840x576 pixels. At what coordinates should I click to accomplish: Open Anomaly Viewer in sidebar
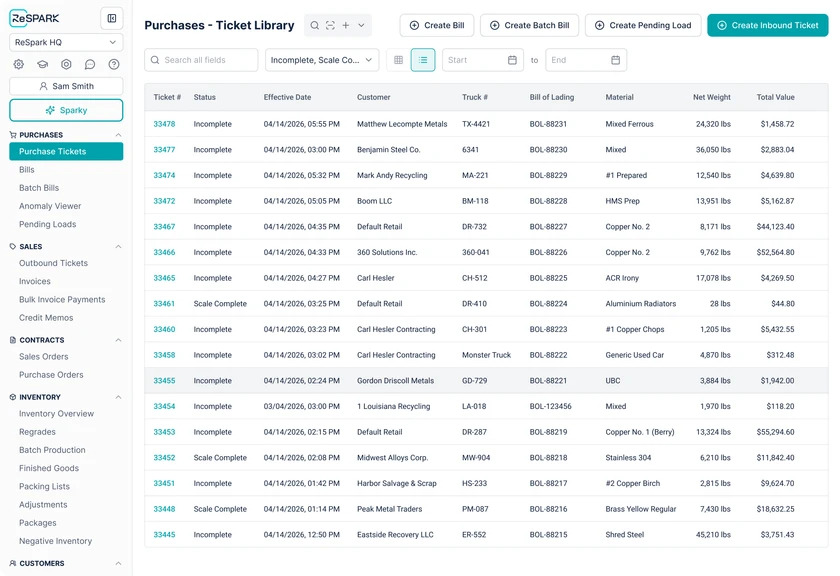(50, 206)
